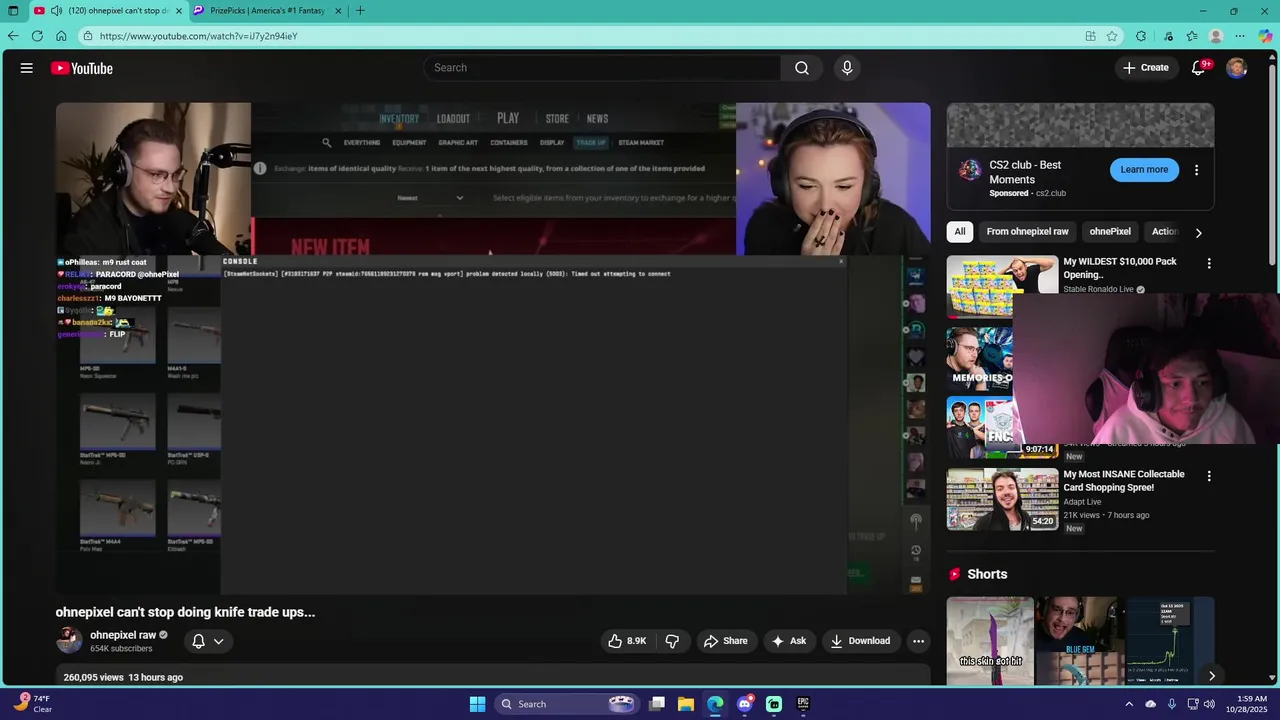
Task: Open the browser extensions puzzle icon
Action: (1141, 36)
